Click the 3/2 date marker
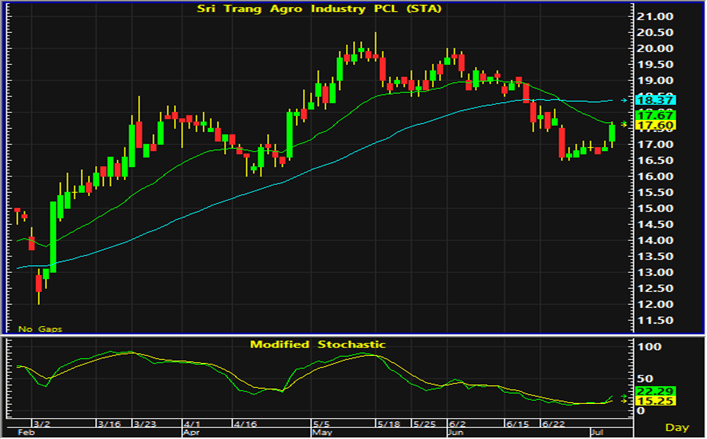Image resolution: width=707 pixels, height=439 pixels. coord(42,424)
